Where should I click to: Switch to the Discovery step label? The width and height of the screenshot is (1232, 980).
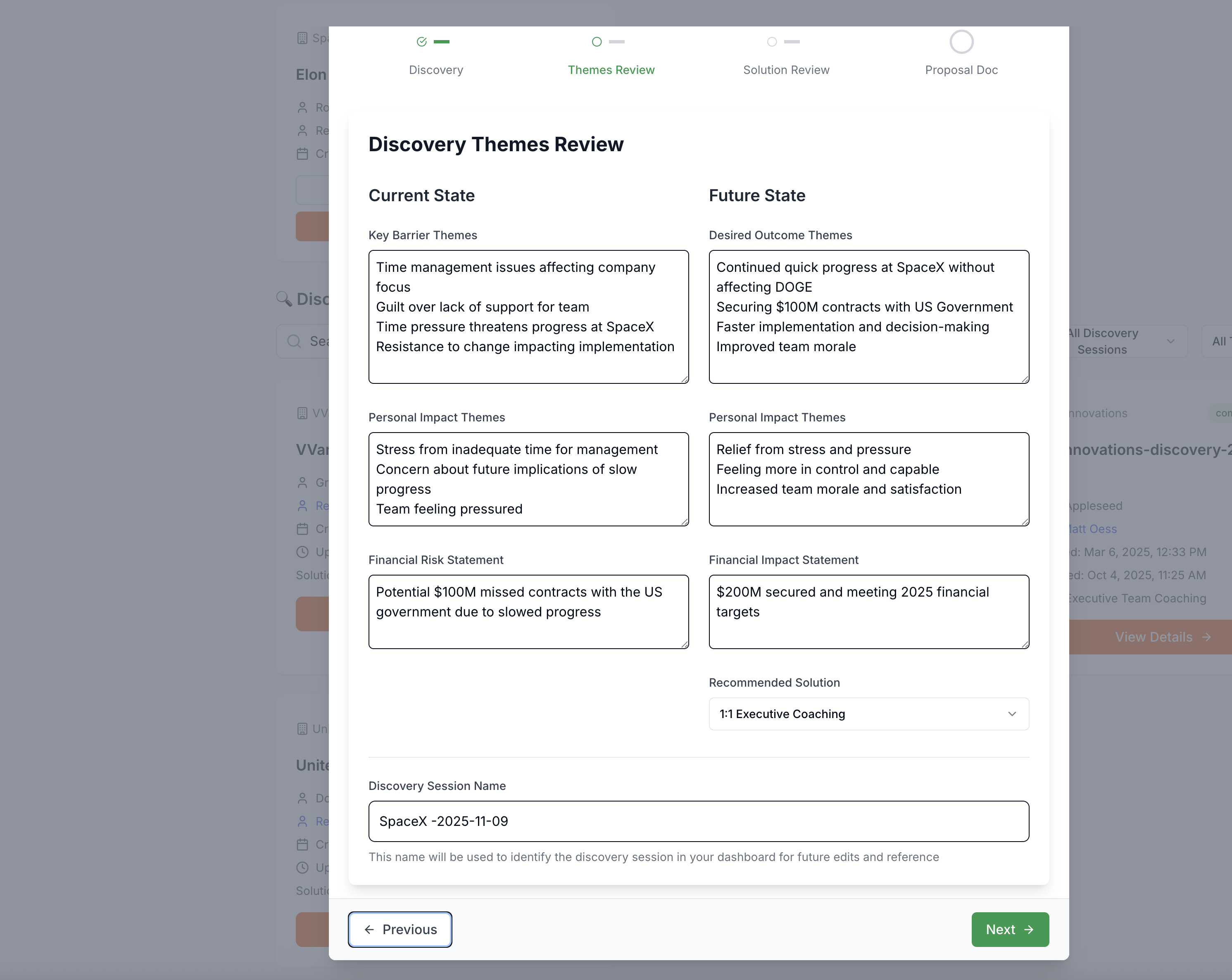435,70
